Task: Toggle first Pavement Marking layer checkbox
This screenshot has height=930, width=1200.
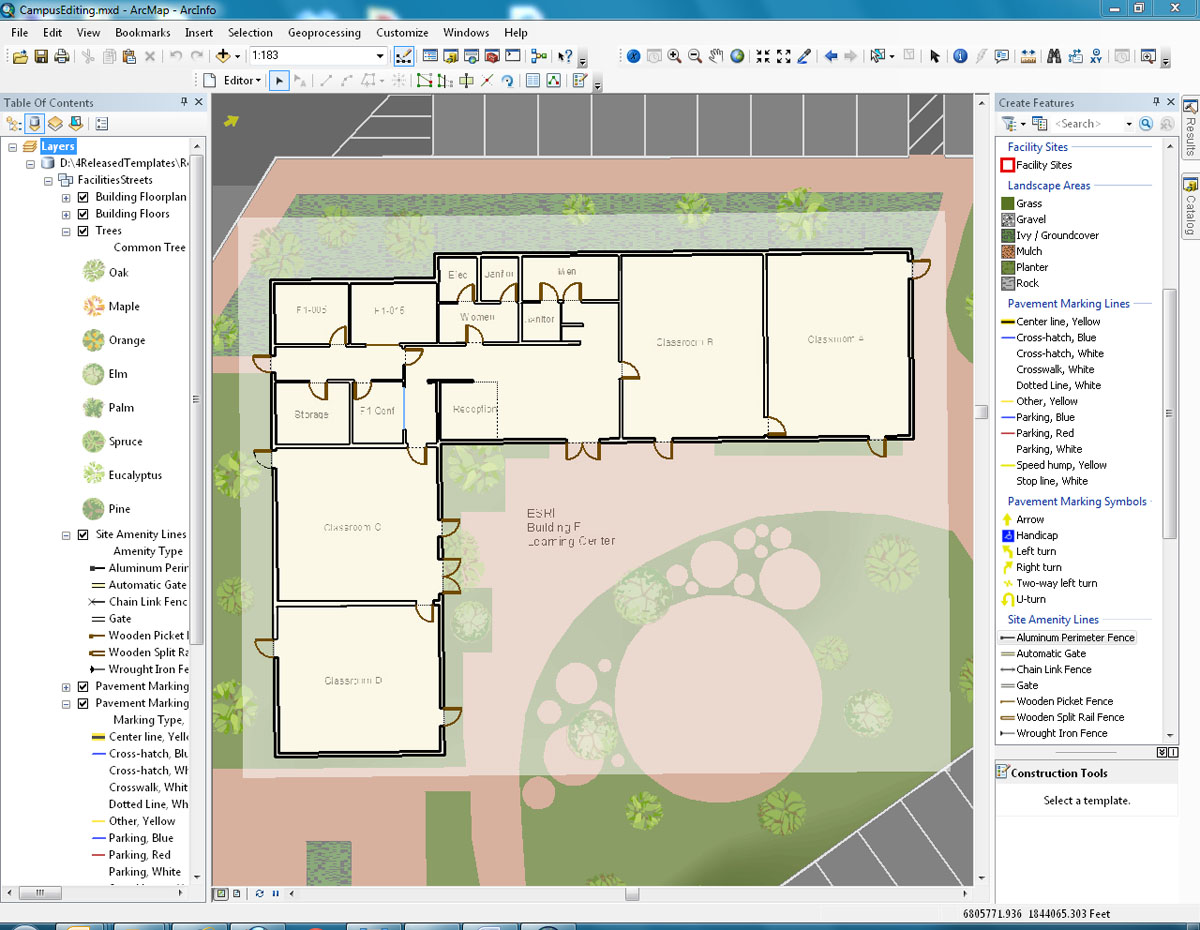Action: pyautogui.click(x=83, y=687)
